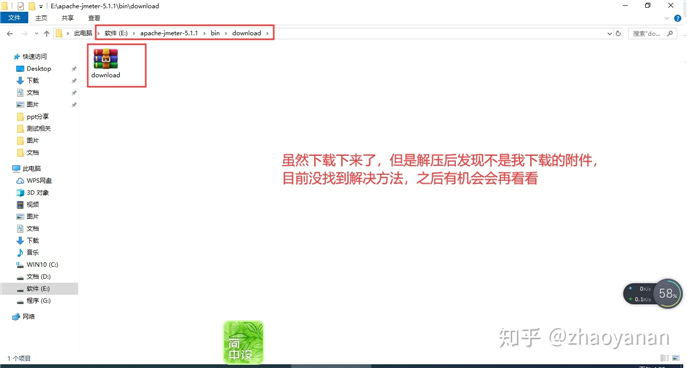
Task: Expand the chevron after download in breadcrumb
Action: click(x=267, y=33)
